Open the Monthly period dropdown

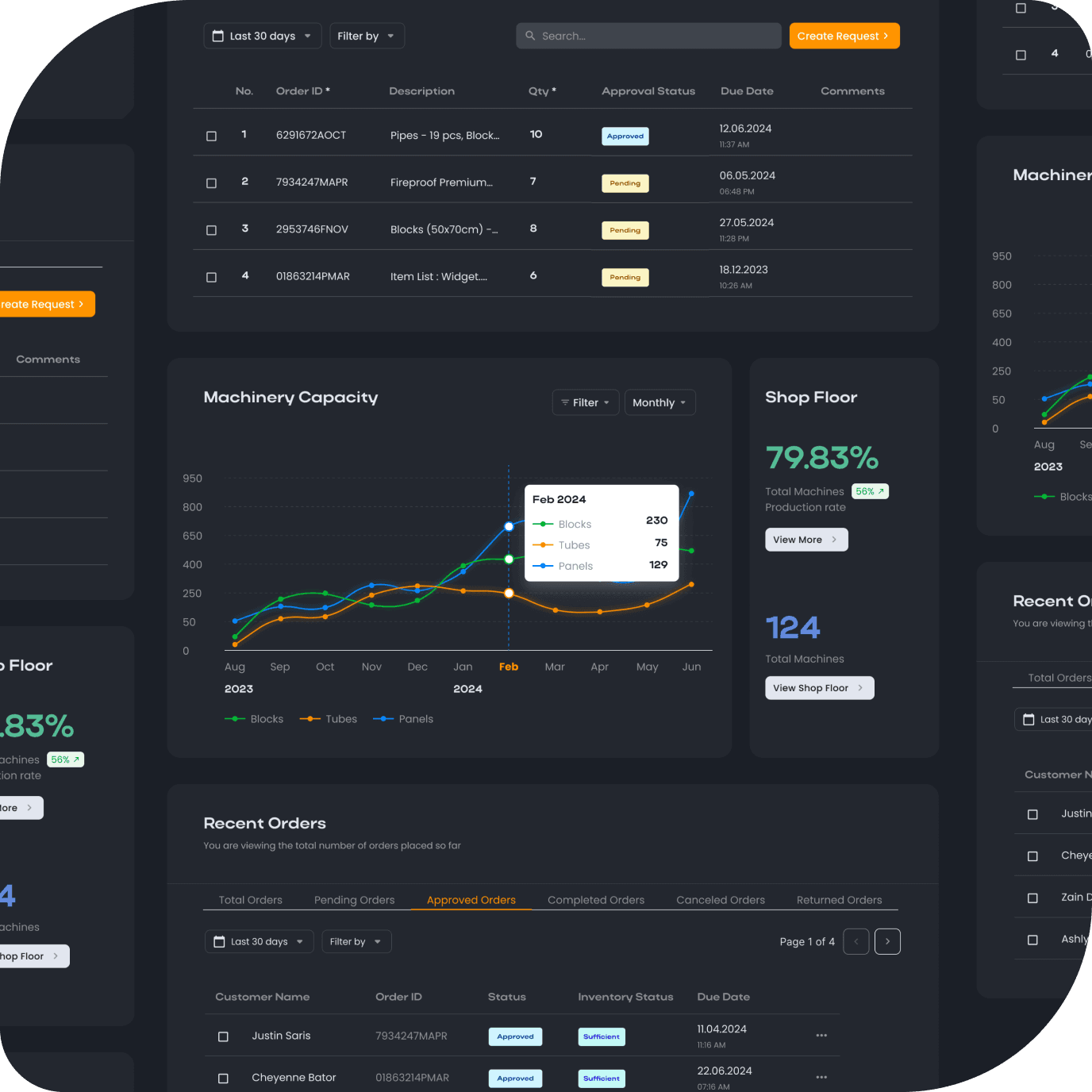coord(659,402)
